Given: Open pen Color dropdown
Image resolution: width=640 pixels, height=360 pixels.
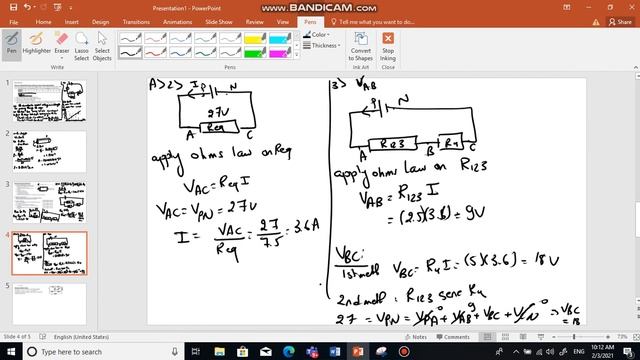Looking at the screenshot, I should (x=317, y=35).
